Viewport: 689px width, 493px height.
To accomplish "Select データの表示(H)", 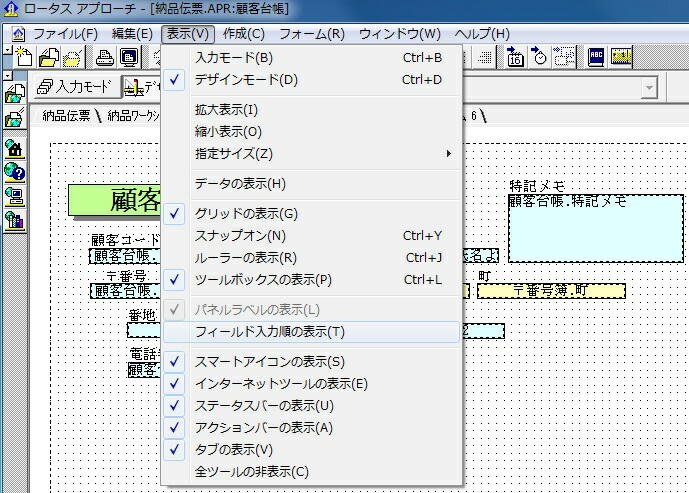I will tap(312, 183).
